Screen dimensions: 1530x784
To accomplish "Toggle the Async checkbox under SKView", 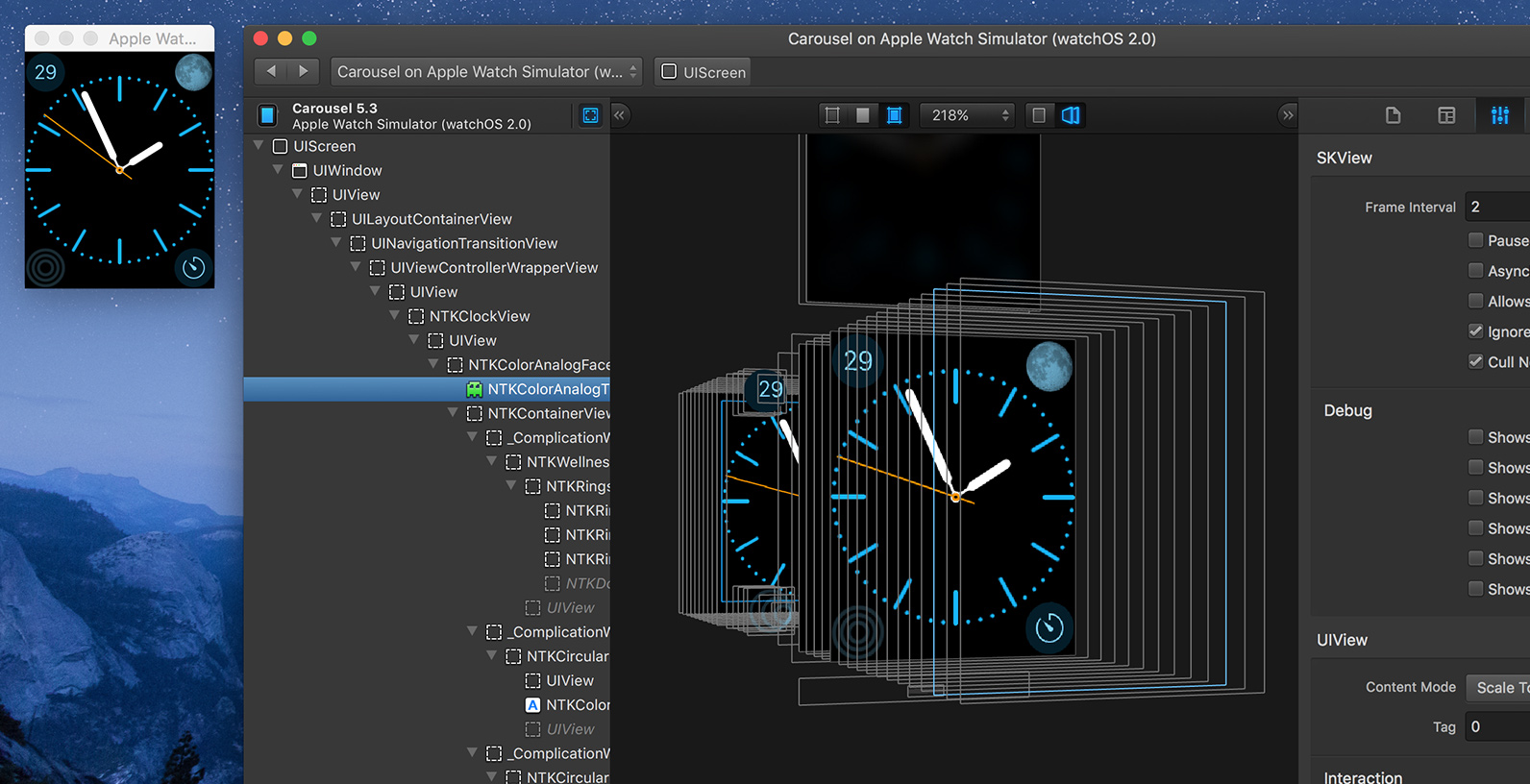I will (x=1475, y=271).
